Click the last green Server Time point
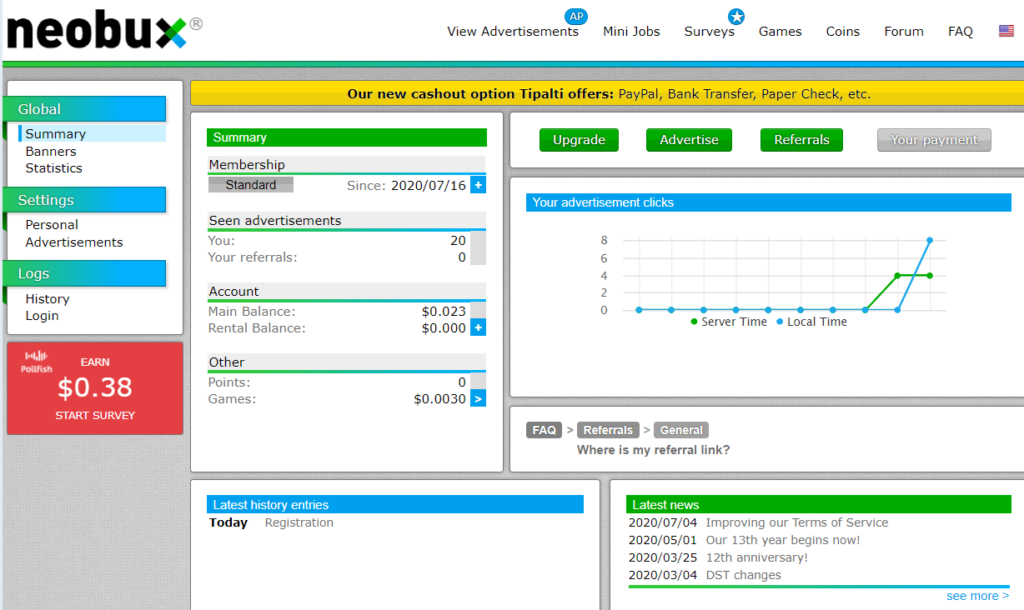The height and width of the screenshot is (610, 1024). pyautogui.click(x=929, y=276)
